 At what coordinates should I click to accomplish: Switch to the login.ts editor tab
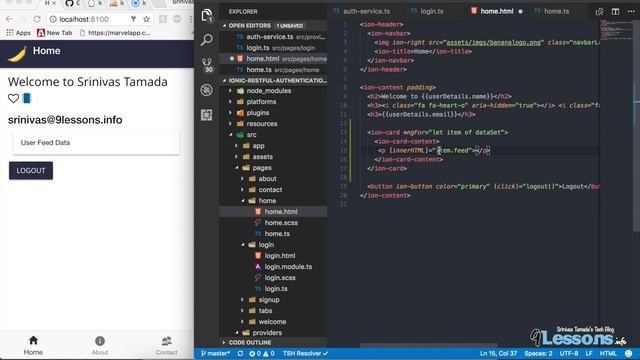click(427, 11)
